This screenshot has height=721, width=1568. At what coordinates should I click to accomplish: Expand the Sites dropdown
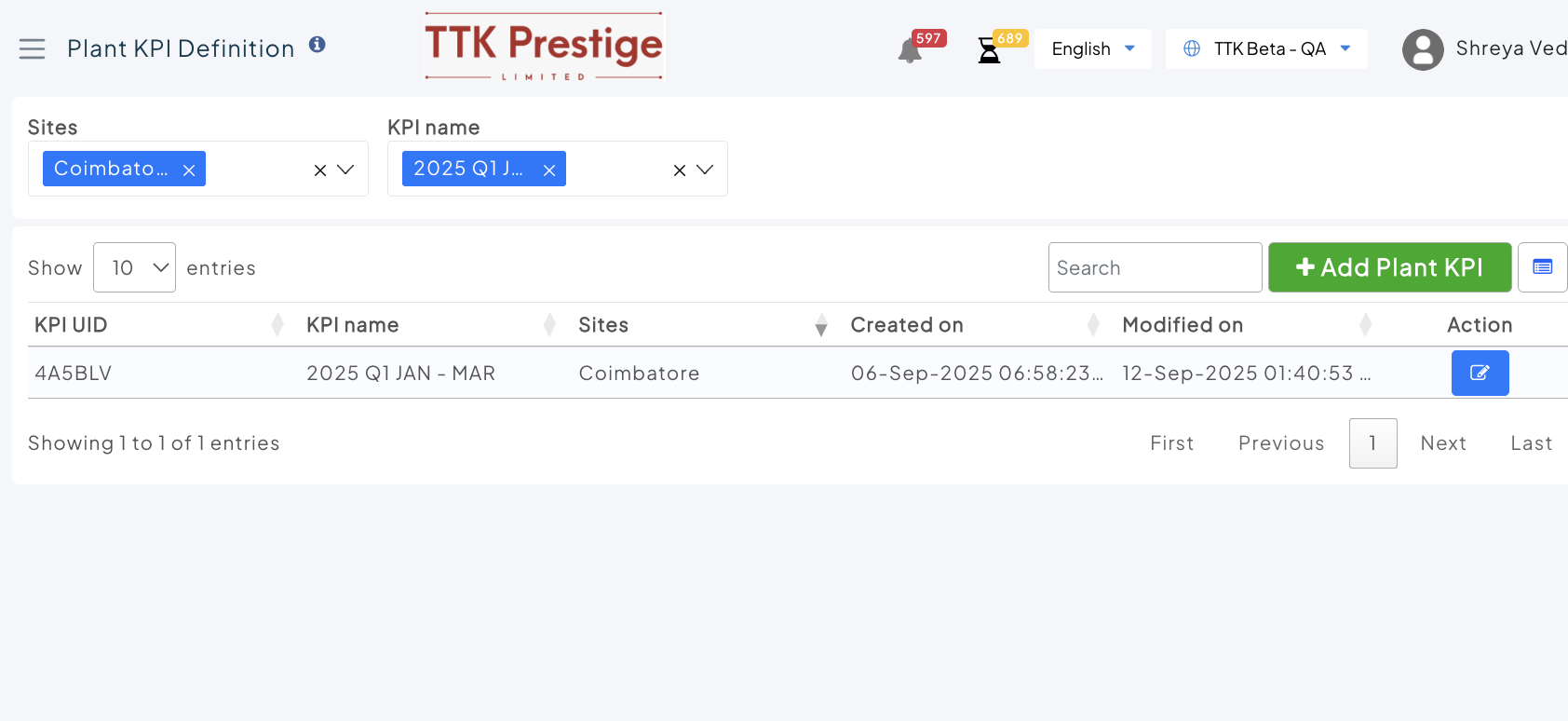click(x=345, y=170)
